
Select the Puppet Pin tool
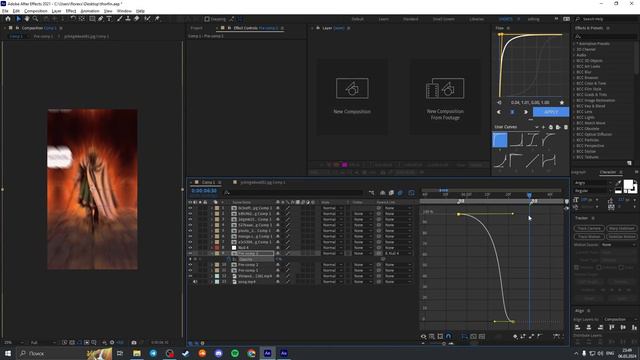click(x=157, y=19)
